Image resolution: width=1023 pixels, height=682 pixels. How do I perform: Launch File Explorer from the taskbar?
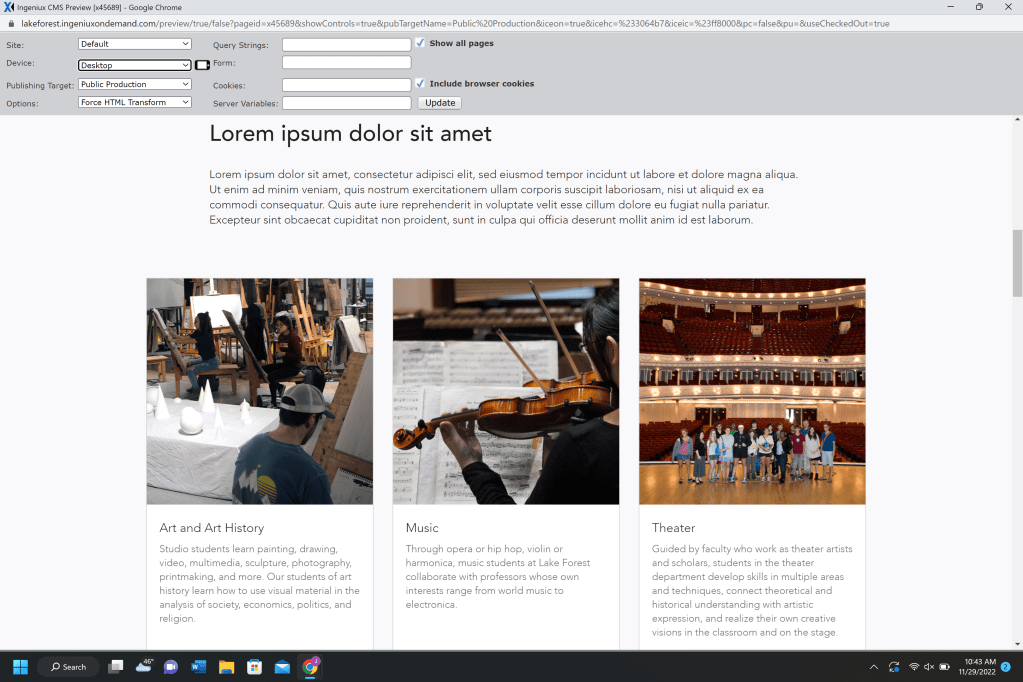click(226, 667)
